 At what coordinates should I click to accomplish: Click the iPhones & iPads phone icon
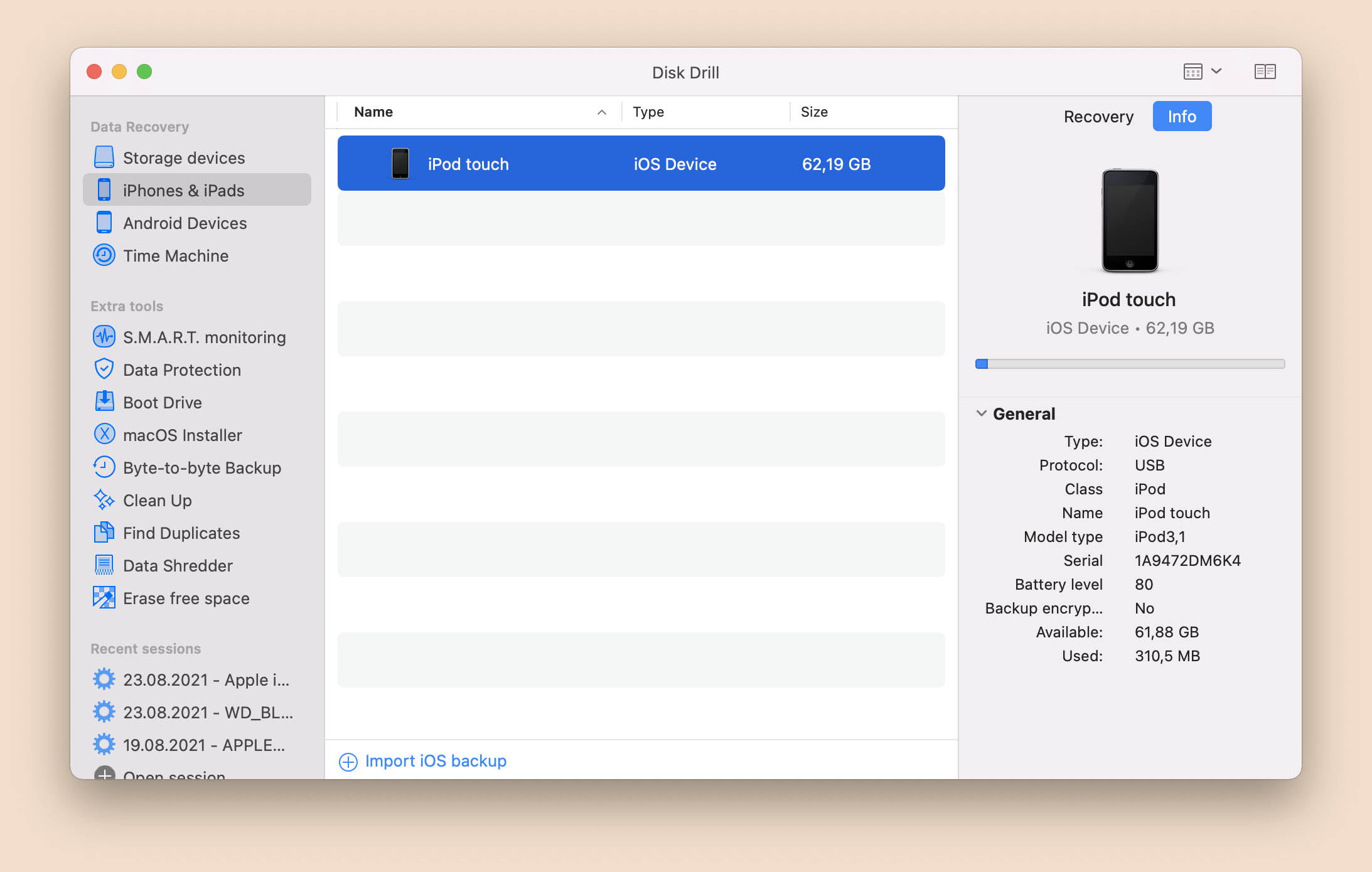(x=104, y=190)
